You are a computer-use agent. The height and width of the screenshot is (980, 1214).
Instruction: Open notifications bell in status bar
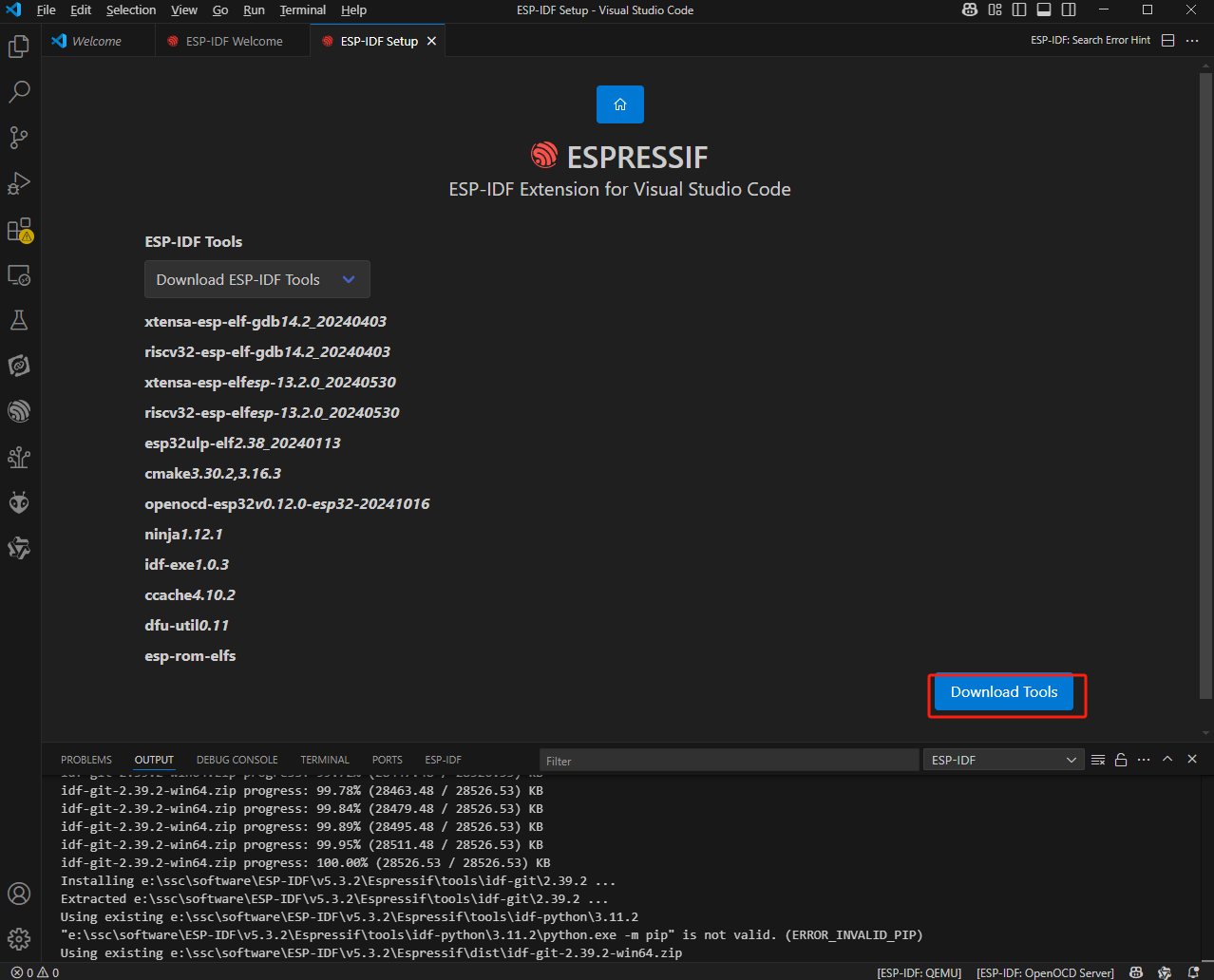[x=1193, y=972]
